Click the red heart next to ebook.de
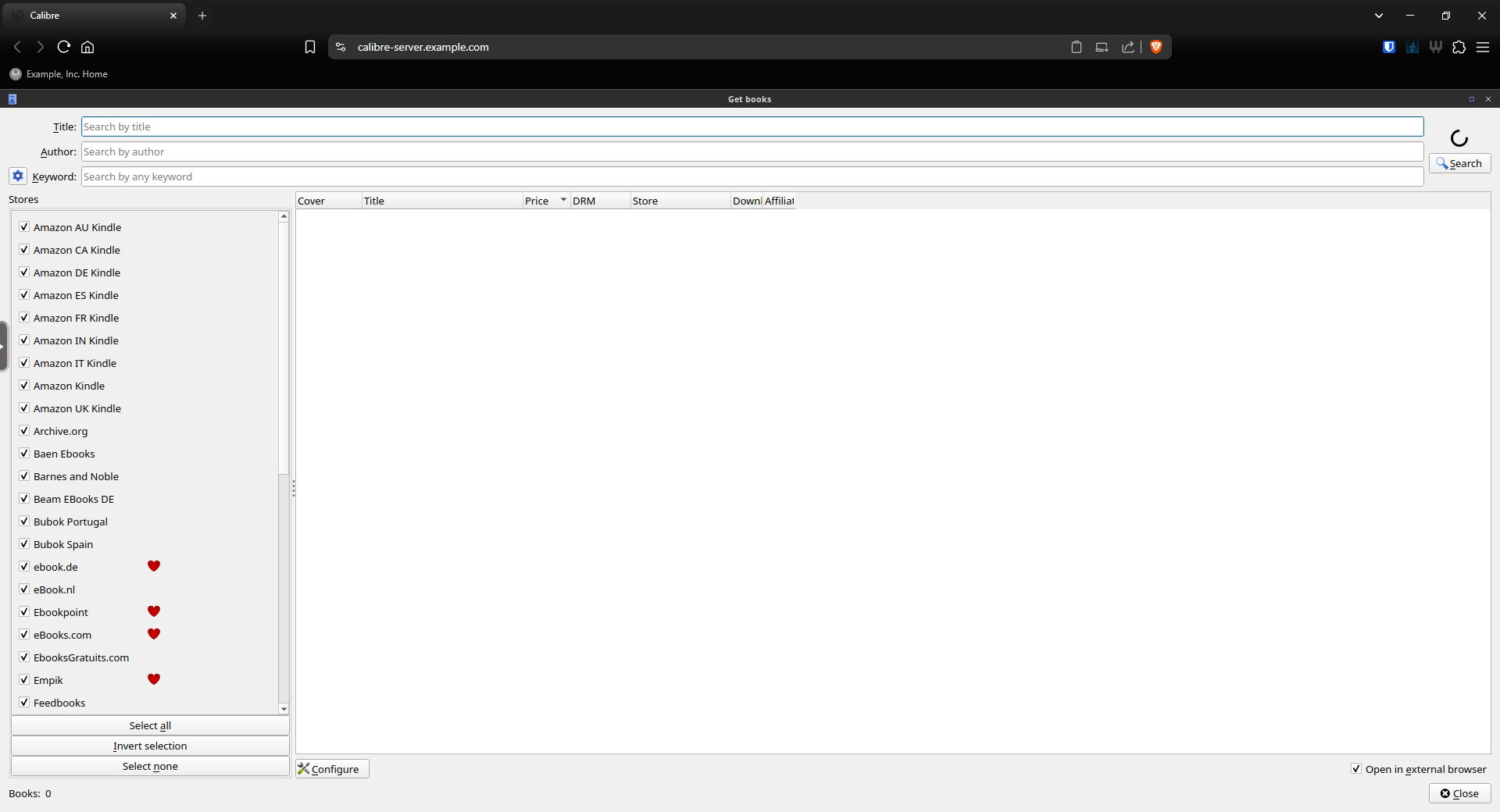Viewport: 1500px width, 812px height. [154, 566]
